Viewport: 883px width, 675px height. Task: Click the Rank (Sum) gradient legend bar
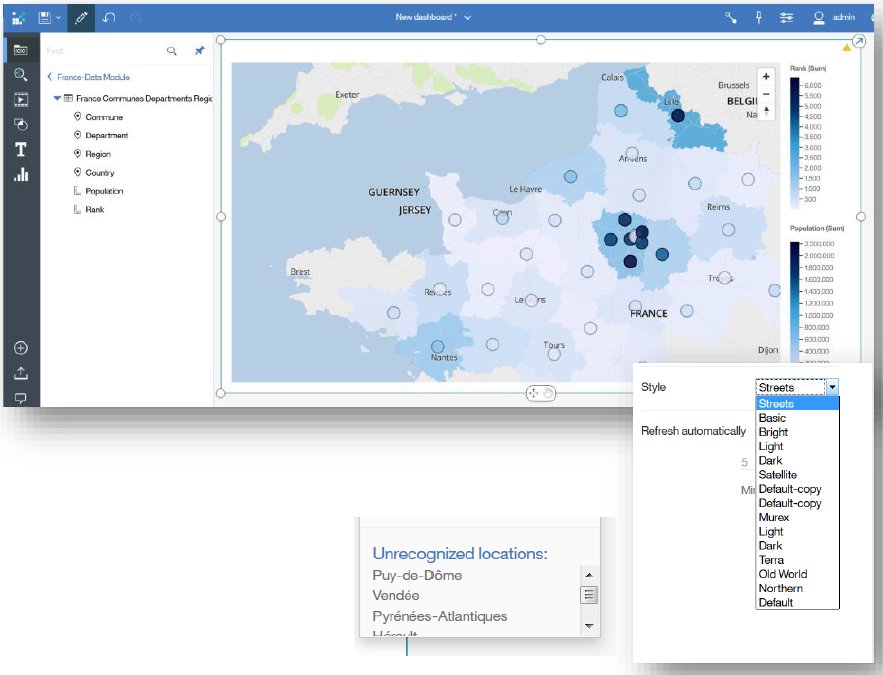(795, 143)
